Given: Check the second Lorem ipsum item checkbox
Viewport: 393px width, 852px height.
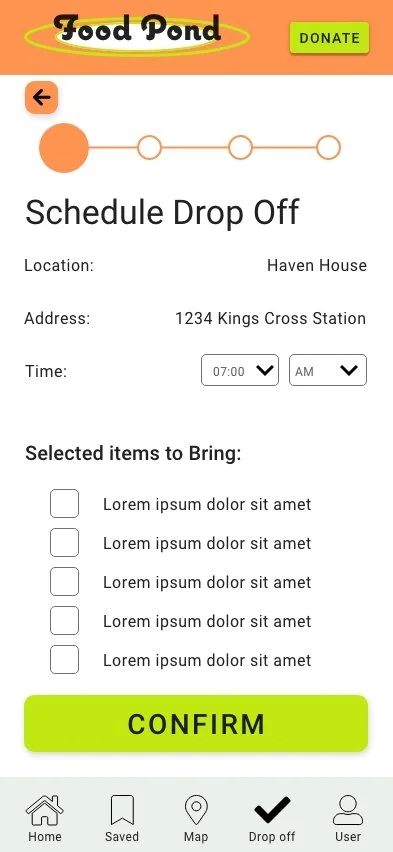Looking at the screenshot, I should pyautogui.click(x=64, y=543).
